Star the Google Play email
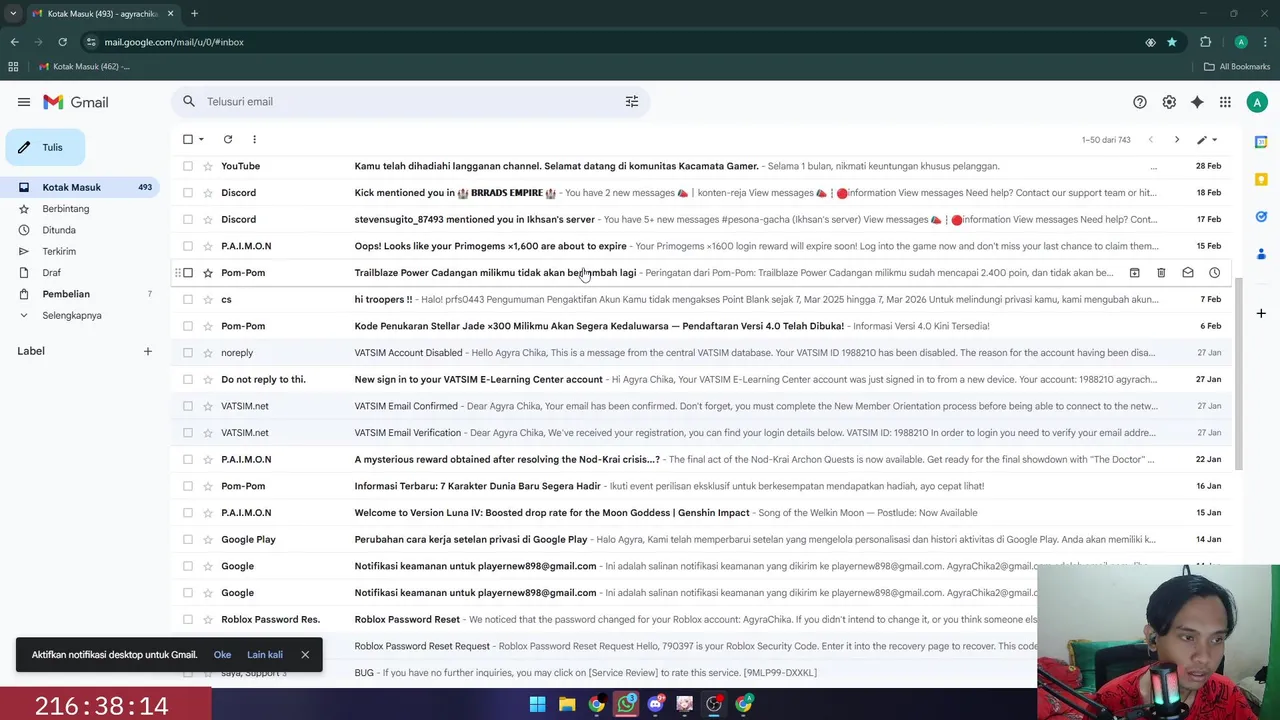 pyautogui.click(x=208, y=540)
